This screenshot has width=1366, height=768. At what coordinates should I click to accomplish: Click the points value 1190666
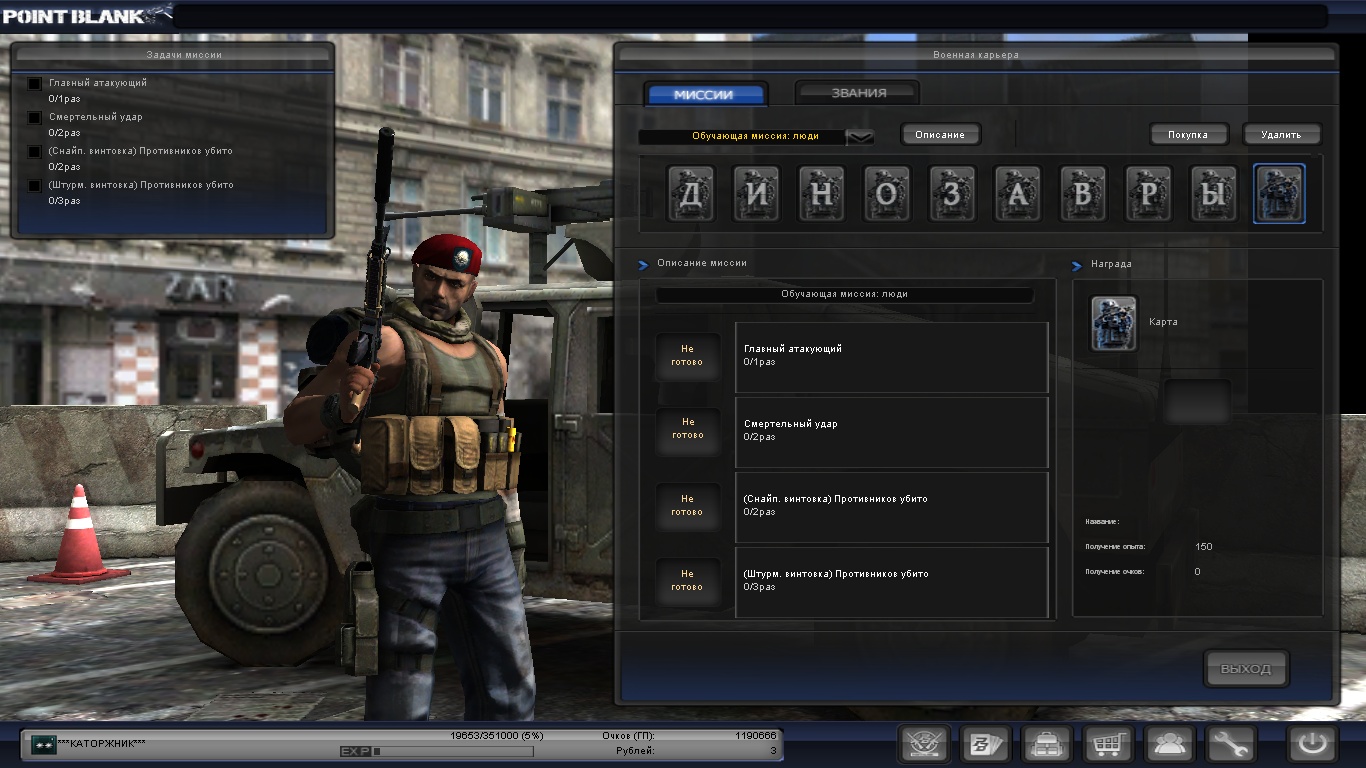756,736
